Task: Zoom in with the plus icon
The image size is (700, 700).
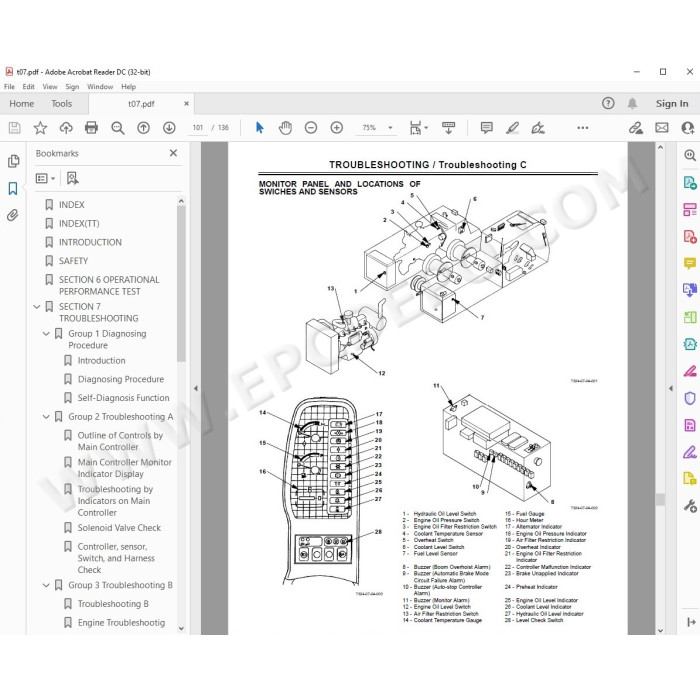Action: pos(337,128)
